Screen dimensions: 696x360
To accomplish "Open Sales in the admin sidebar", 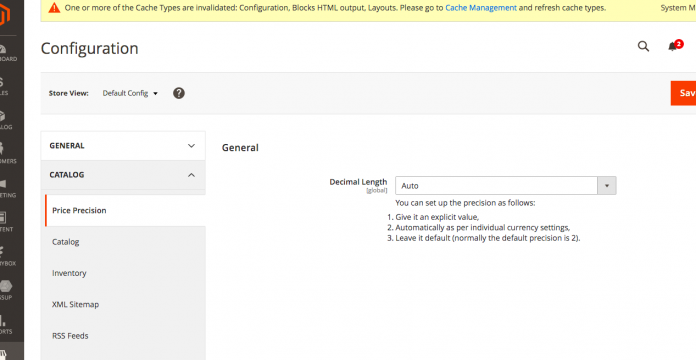I will click(4, 86).
